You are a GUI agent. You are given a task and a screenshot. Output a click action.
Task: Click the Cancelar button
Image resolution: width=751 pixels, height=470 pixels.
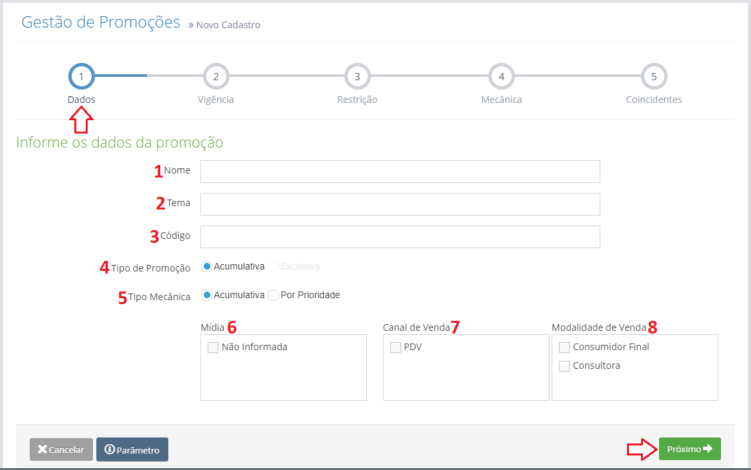61,449
